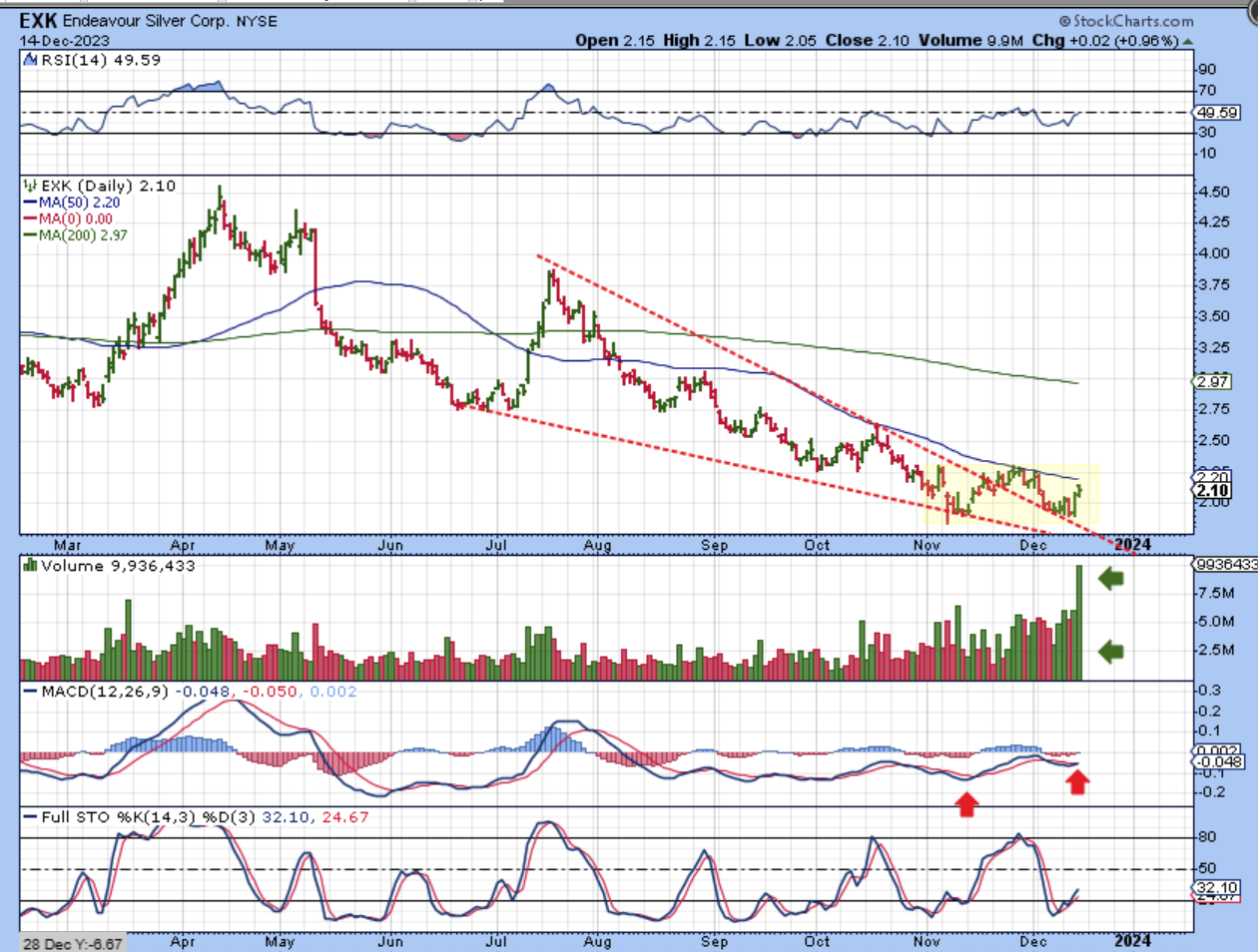The height and width of the screenshot is (952, 1258).
Task: Click the EXK ticker symbol in header
Action: click(x=39, y=21)
